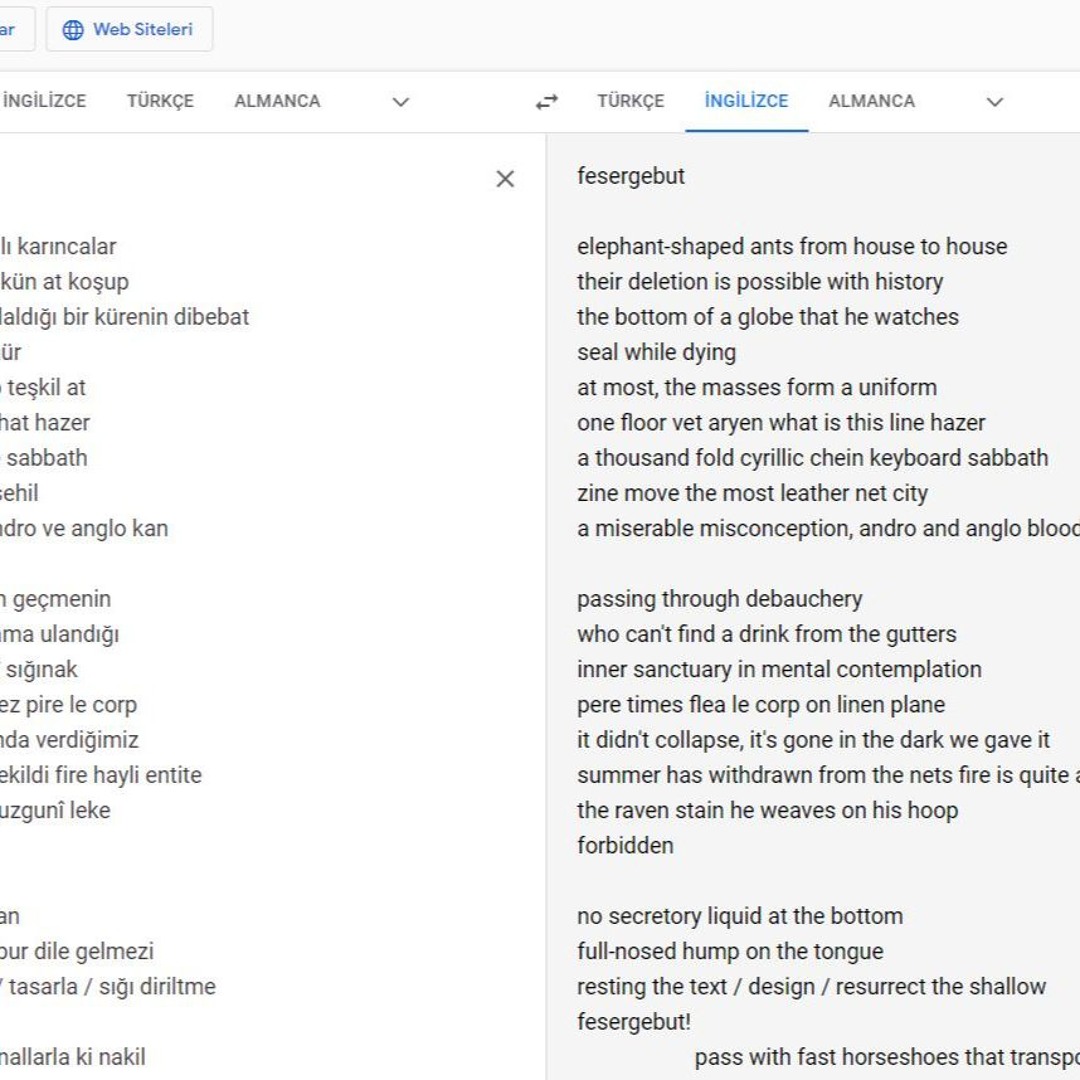Screen dimensions: 1080x1080
Task: Select ALMANCA as the target language
Action: tap(870, 101)
